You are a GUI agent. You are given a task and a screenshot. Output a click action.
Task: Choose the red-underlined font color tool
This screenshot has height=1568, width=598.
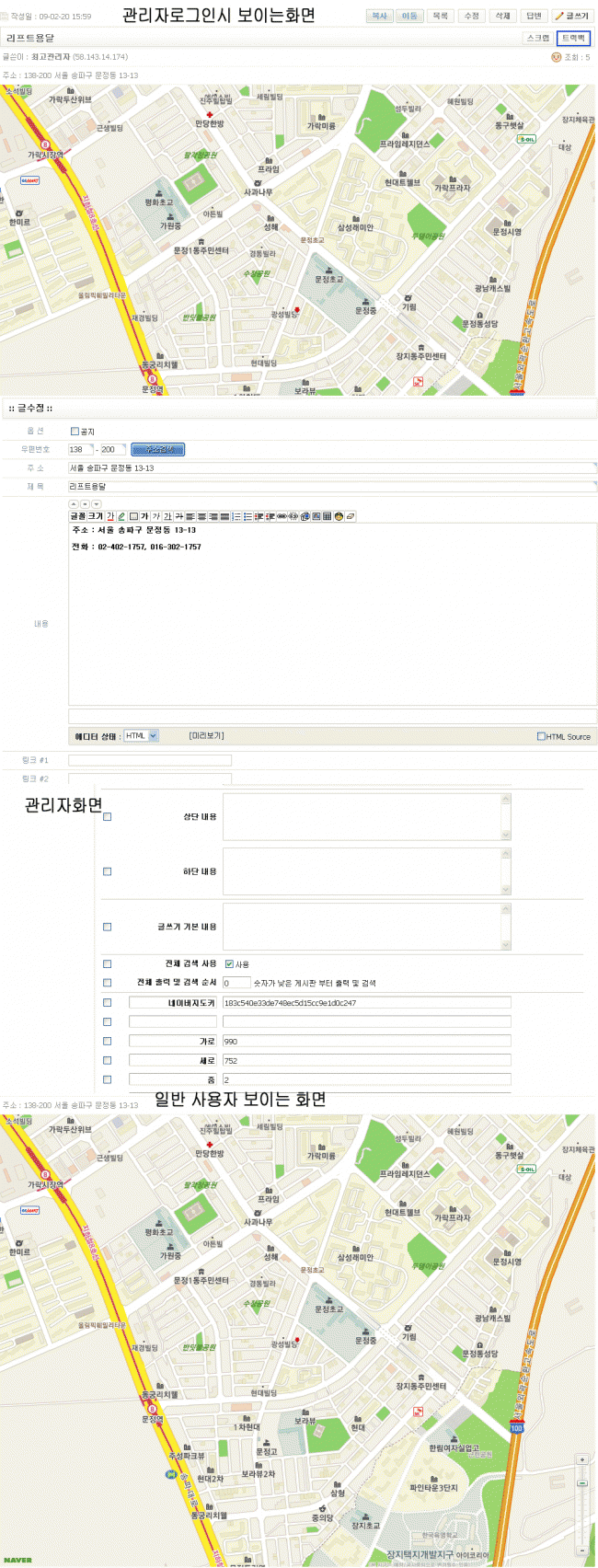click(x=110, y=516)
